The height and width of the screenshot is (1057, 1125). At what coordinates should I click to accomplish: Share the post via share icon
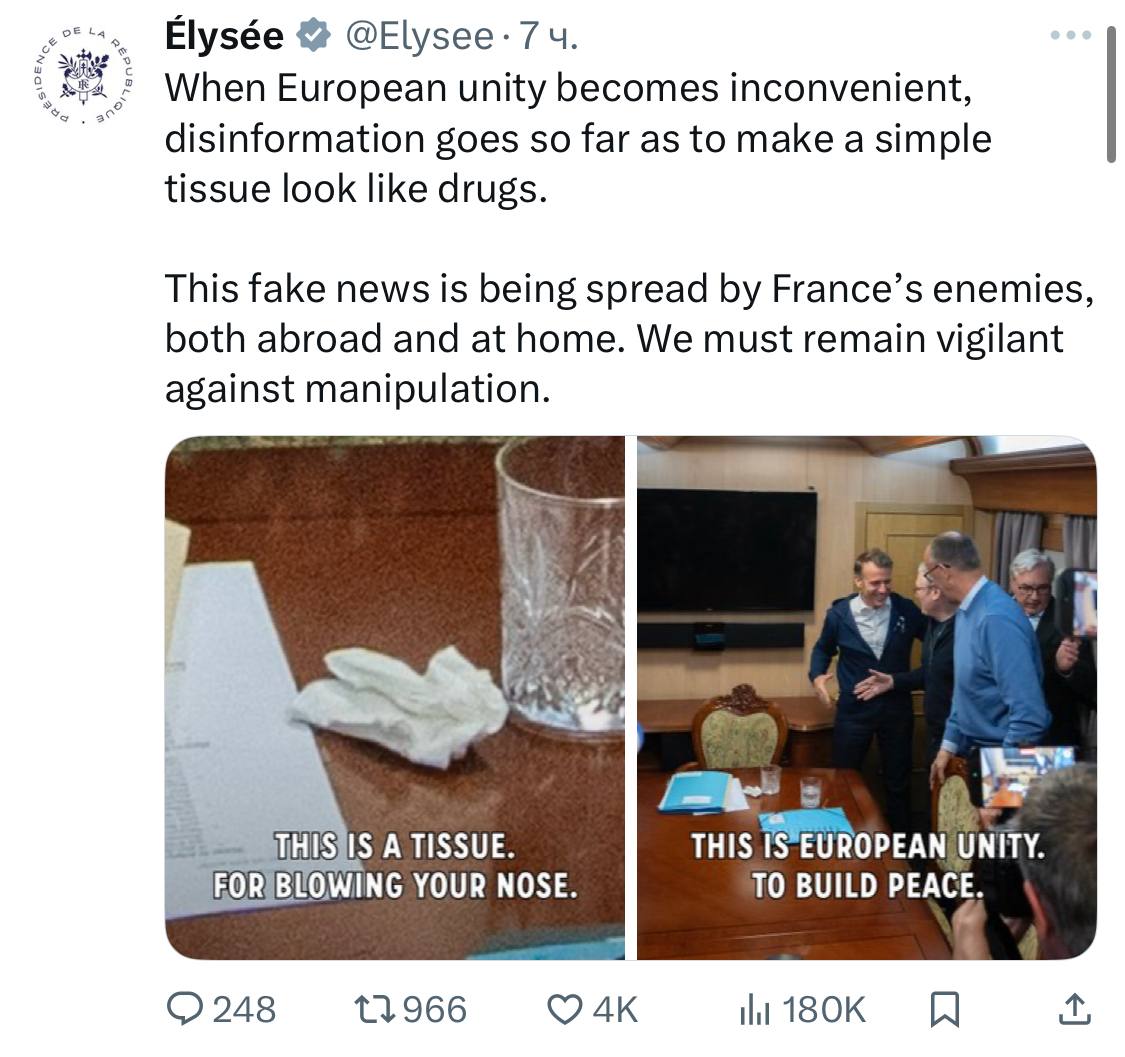[1072, 1009]
